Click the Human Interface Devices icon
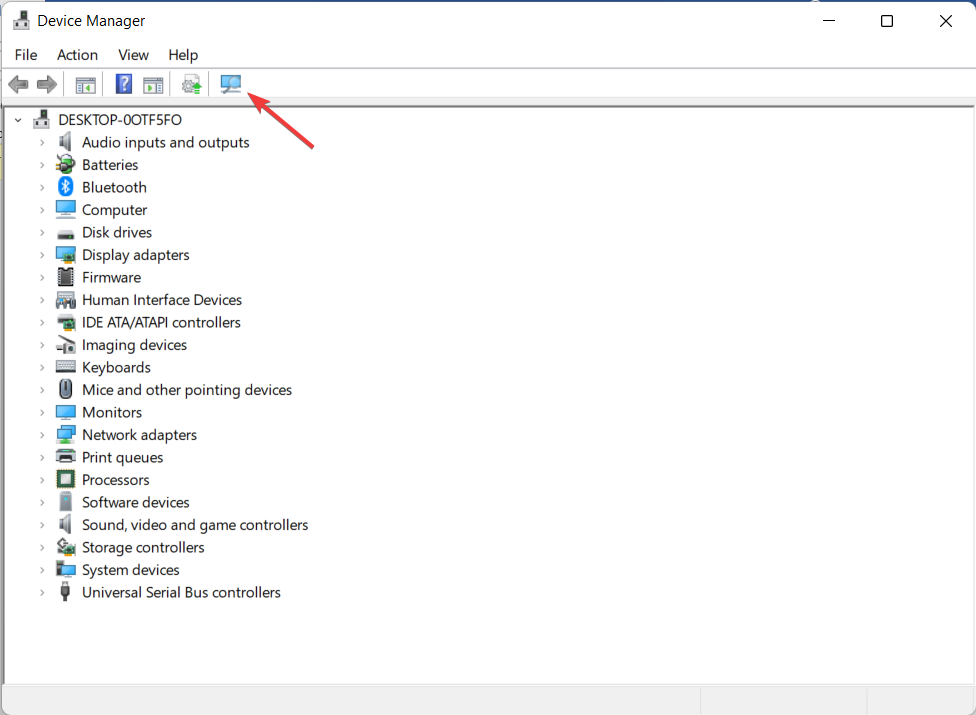Screen dimensions: 976x715 (65, 301)
